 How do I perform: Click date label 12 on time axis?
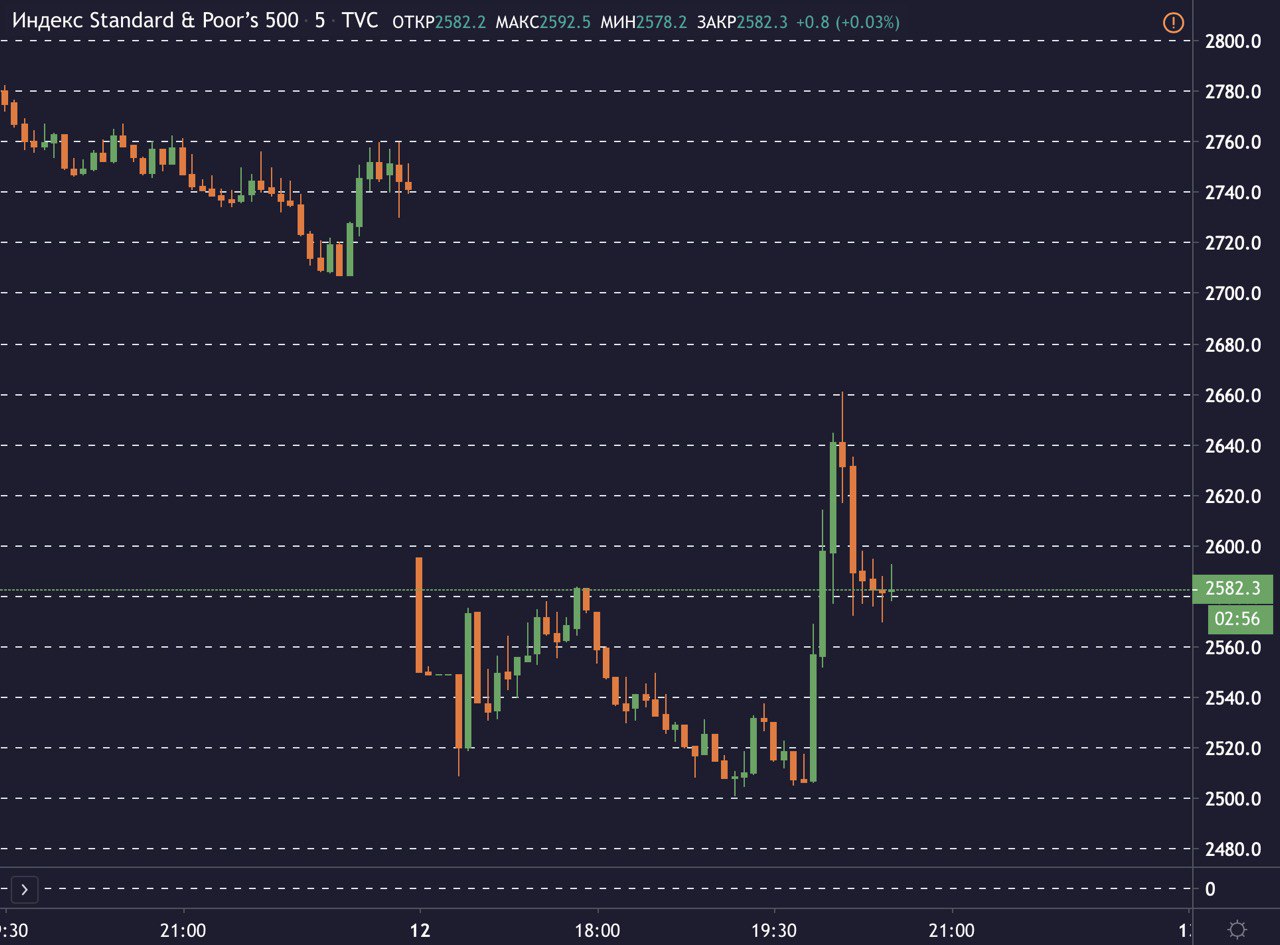click(x=419, y=929)
